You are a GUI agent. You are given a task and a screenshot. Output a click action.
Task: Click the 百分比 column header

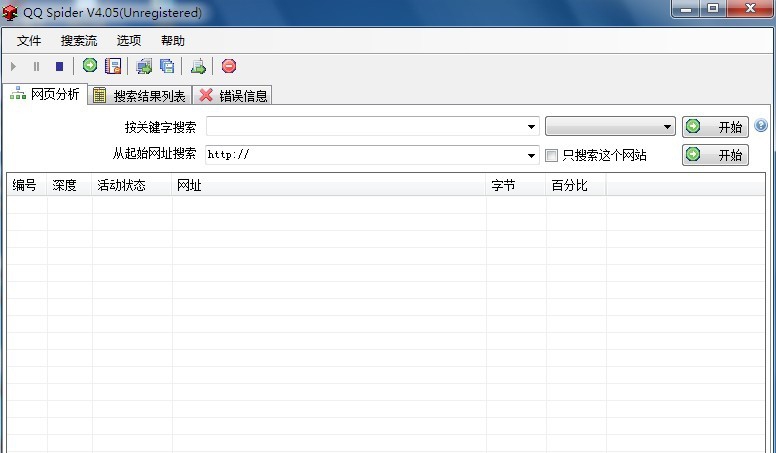[x=576, y=185]
